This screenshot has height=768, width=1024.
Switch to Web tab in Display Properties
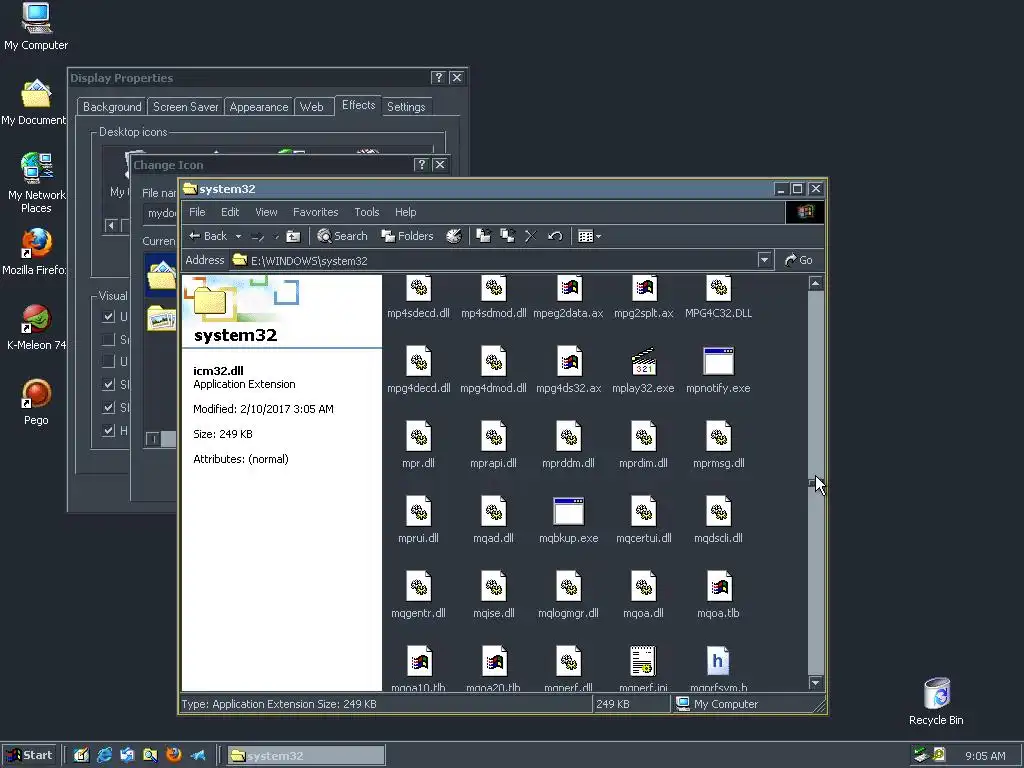(312, 106)
